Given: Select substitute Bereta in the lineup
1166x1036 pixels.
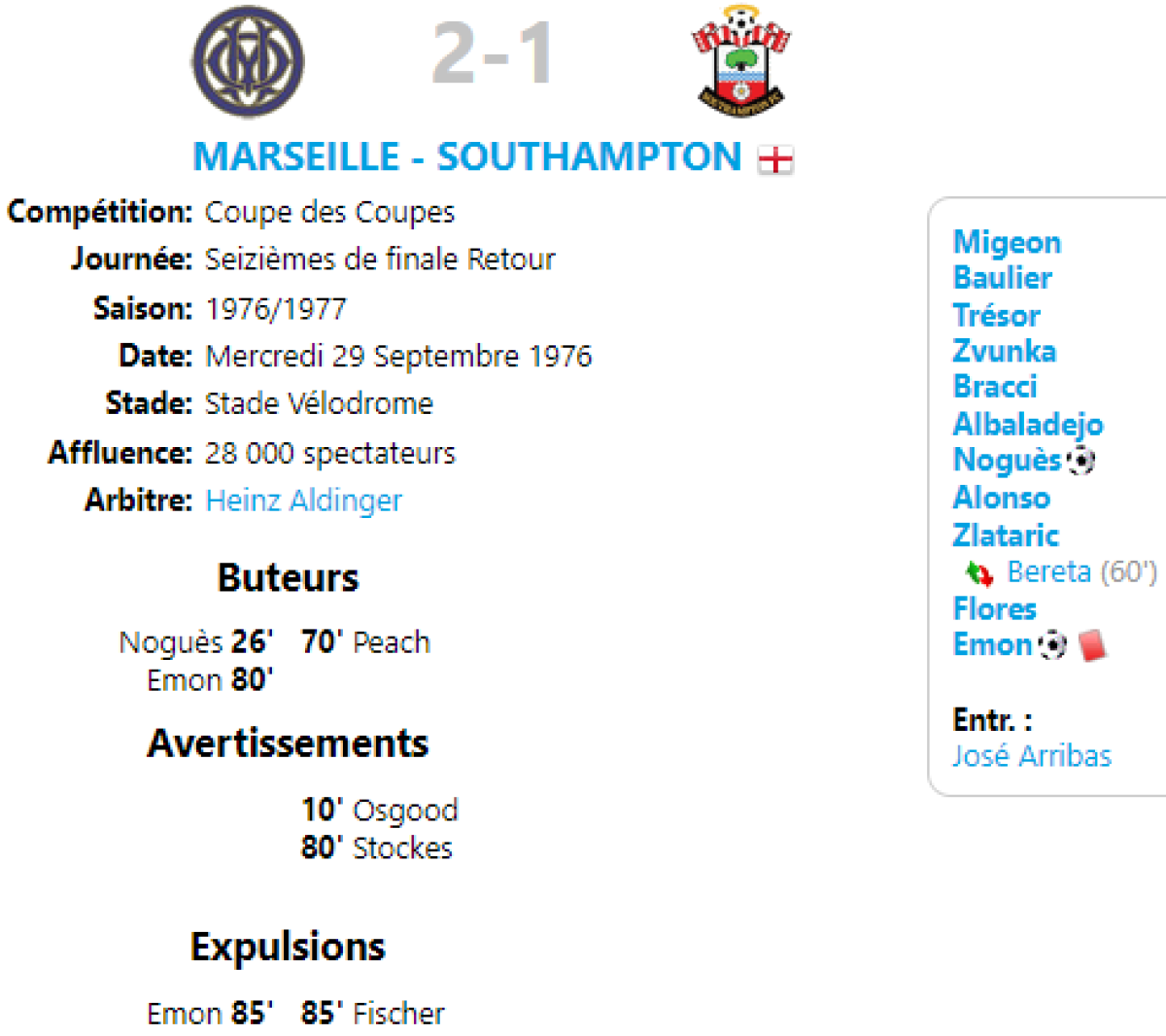Looking at the screenshot, I should (x=1048, y=571).
